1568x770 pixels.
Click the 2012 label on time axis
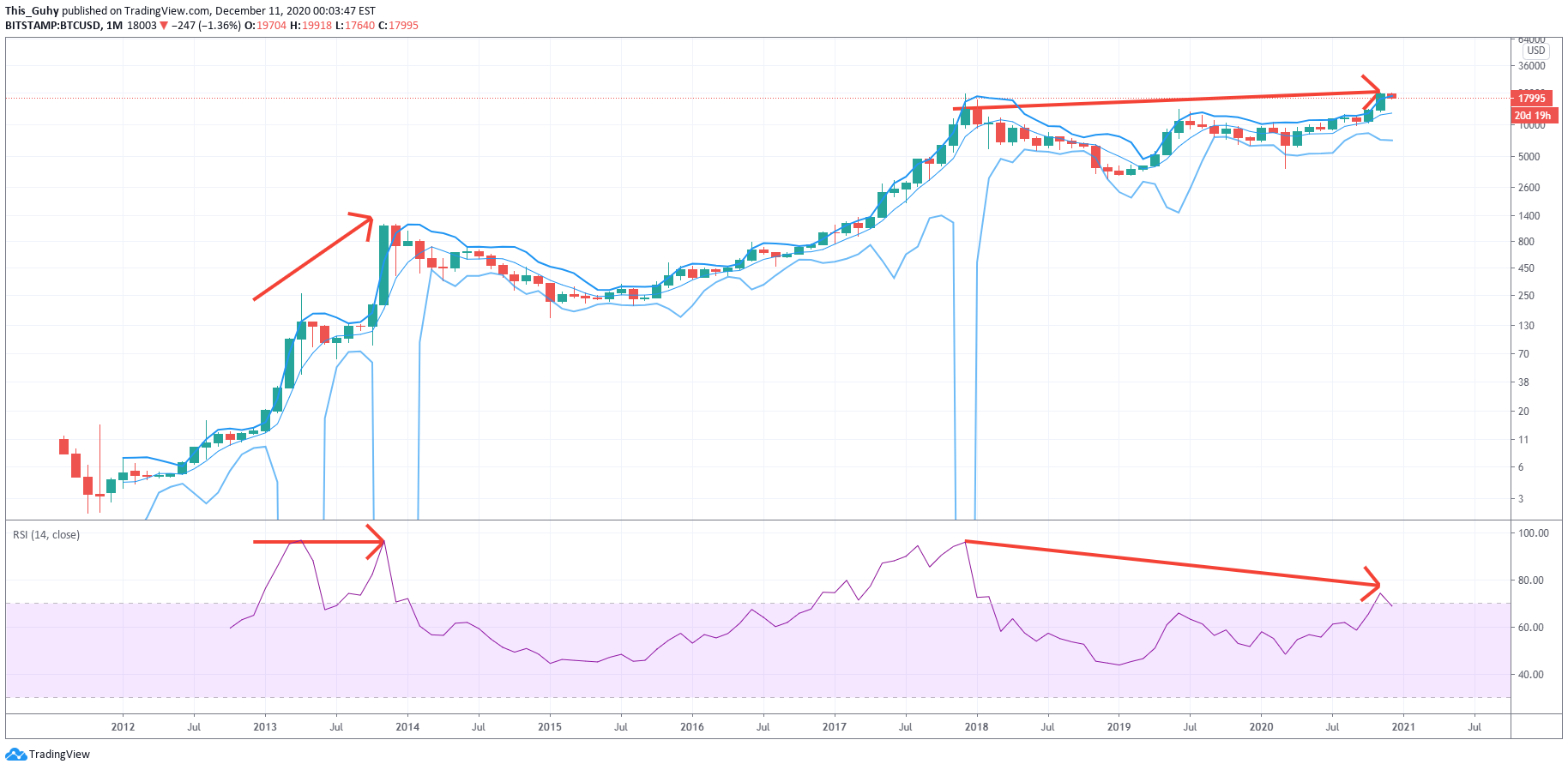pos(123,727)
